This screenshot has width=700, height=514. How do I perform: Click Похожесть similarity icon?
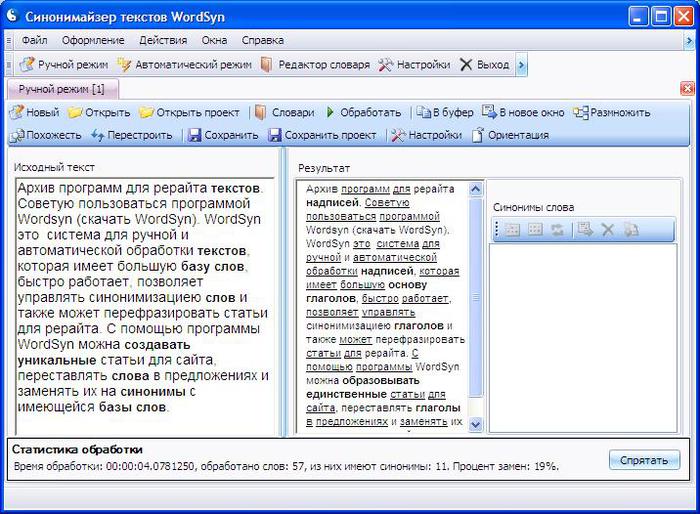tap(16, 135)
